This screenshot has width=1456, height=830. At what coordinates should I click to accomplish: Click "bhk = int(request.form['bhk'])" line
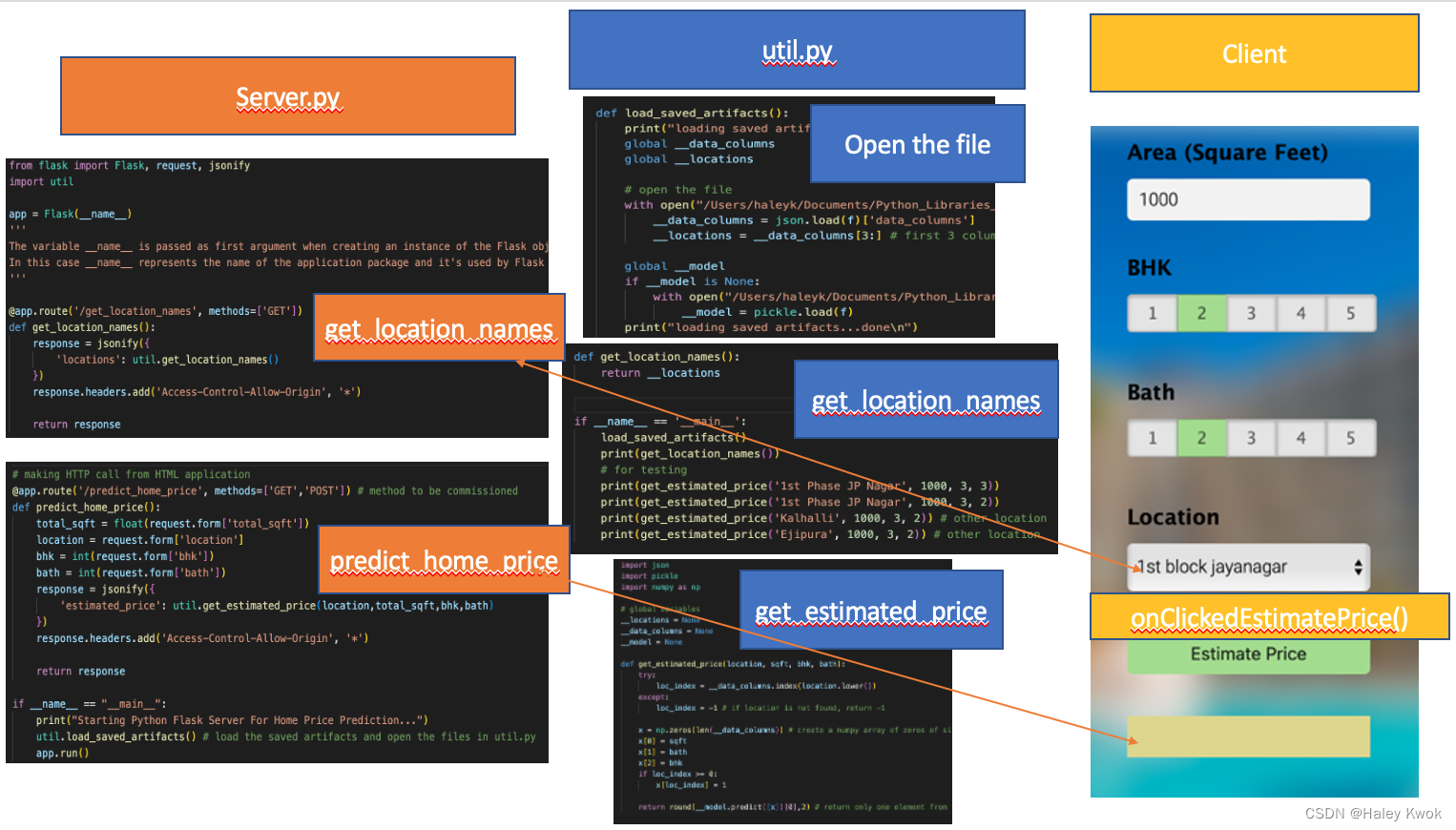coord(125,555)
